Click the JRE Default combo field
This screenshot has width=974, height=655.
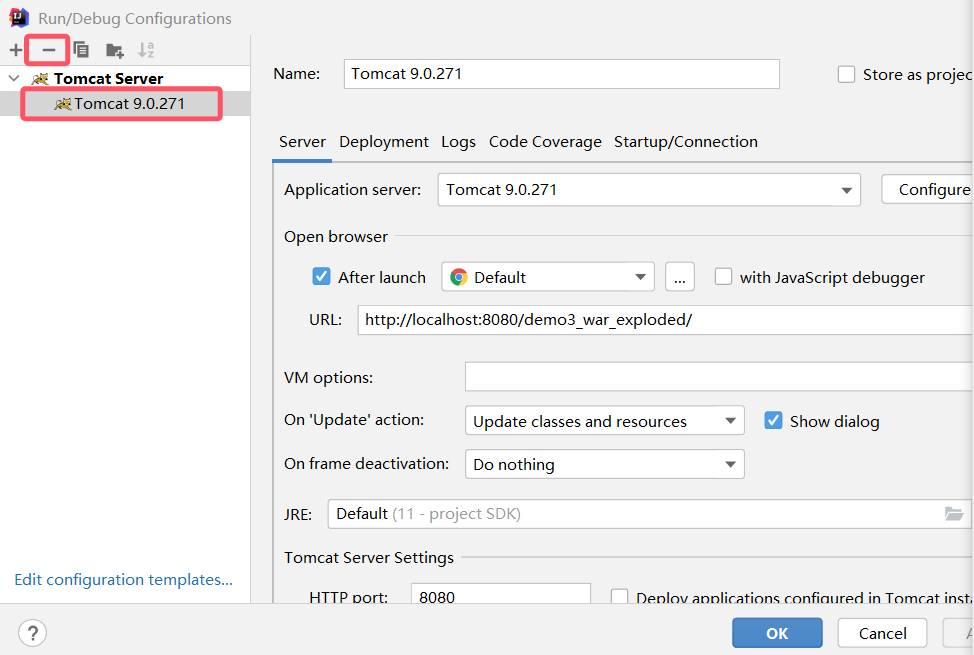[649, 514]
